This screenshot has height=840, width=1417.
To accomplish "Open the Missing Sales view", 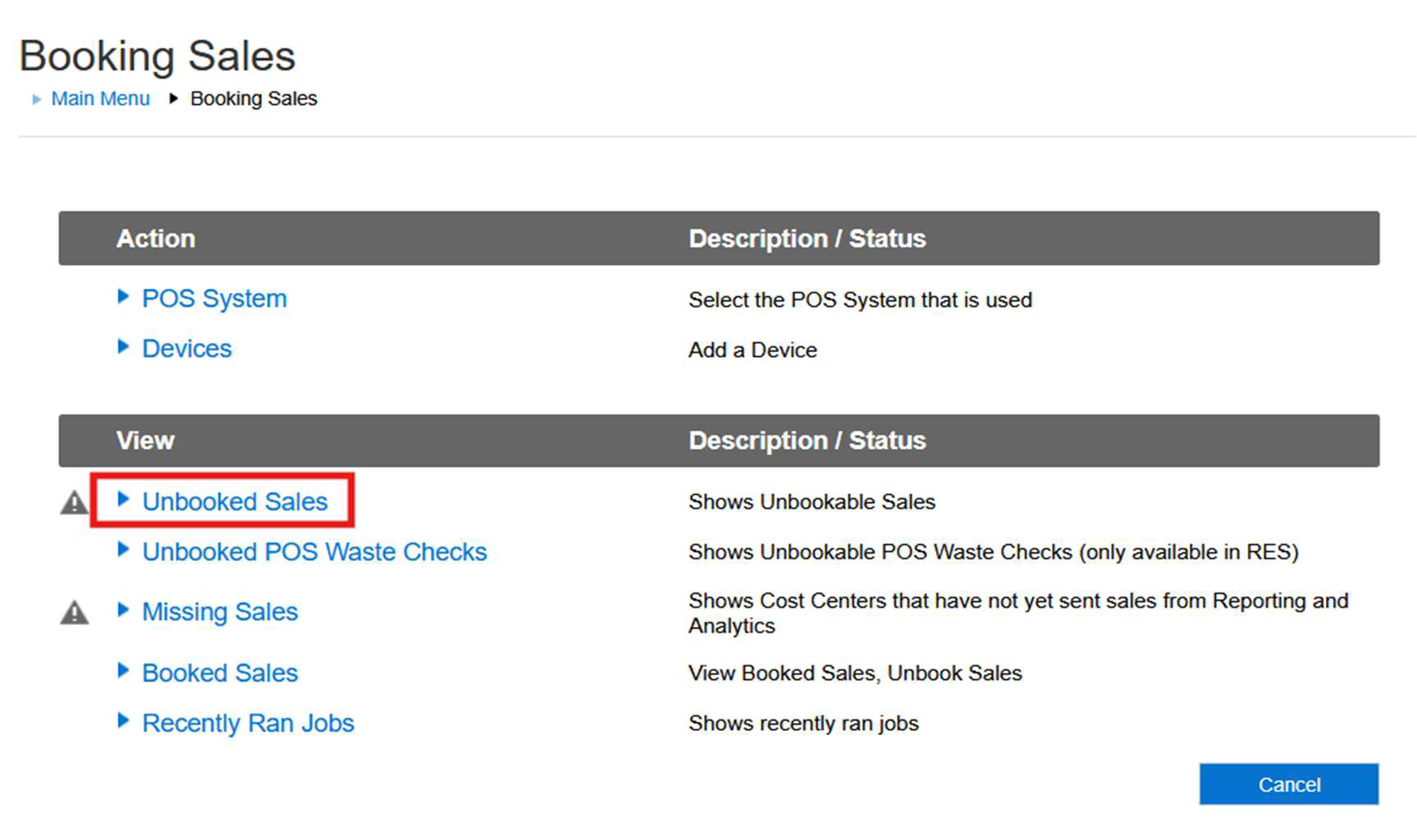I will (220, 612).
